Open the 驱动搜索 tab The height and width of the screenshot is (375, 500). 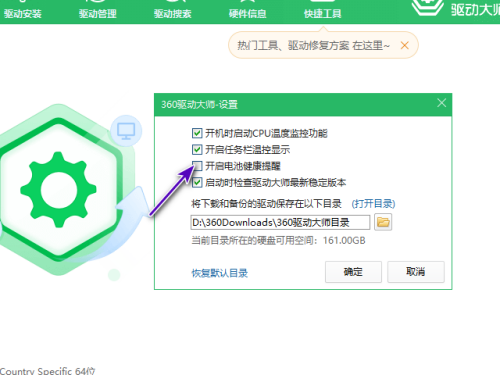[x=173, y=13]
